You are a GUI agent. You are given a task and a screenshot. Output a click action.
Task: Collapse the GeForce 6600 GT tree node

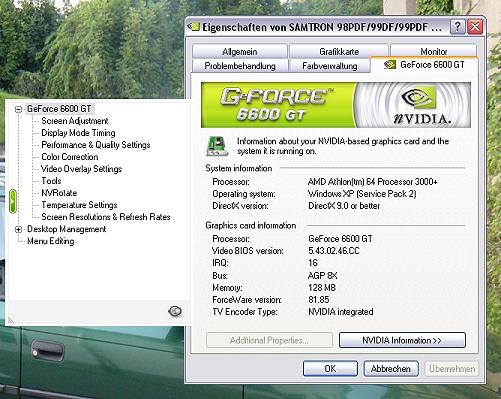19,109
